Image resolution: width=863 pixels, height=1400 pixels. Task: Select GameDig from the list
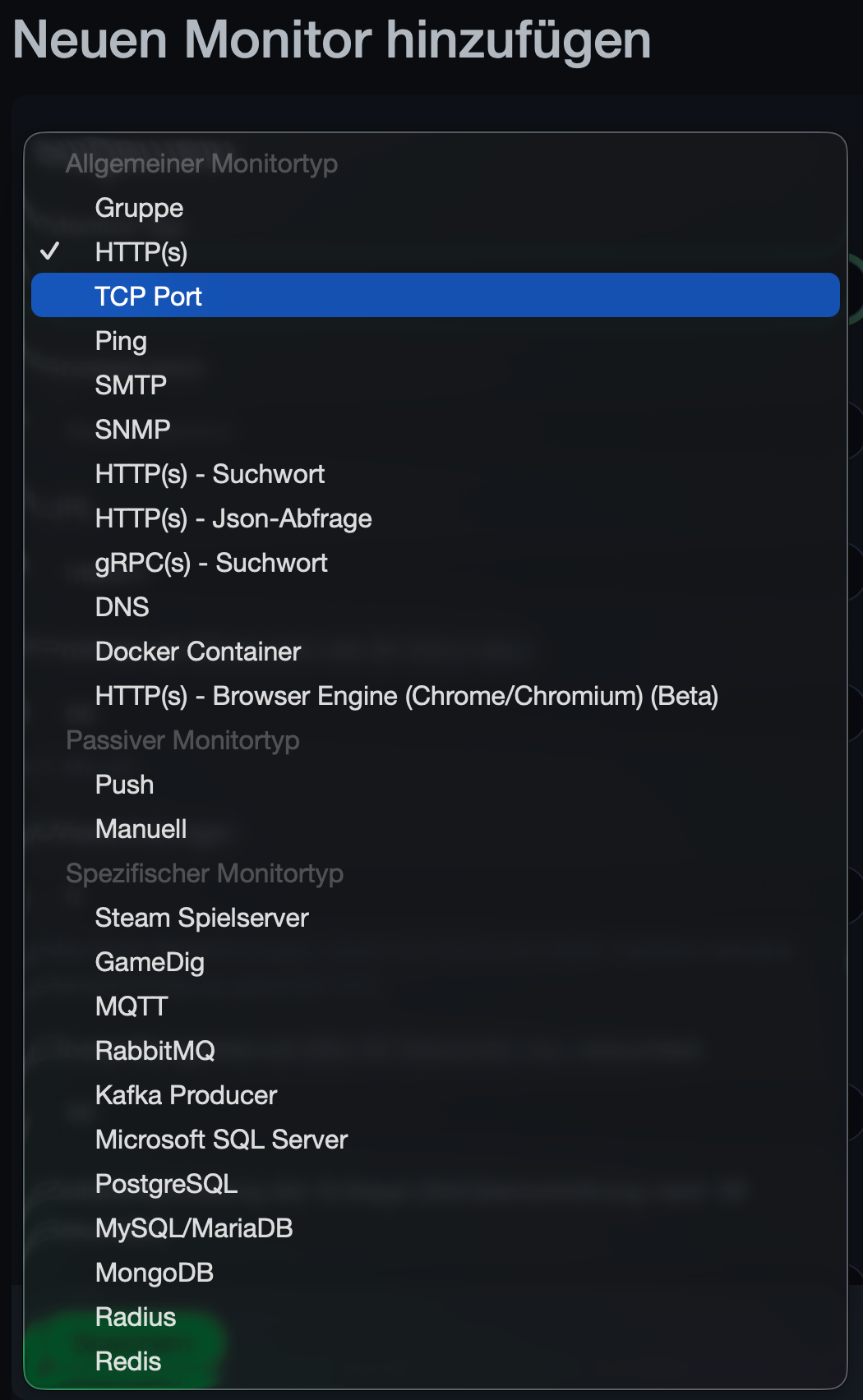click(150, 962)
